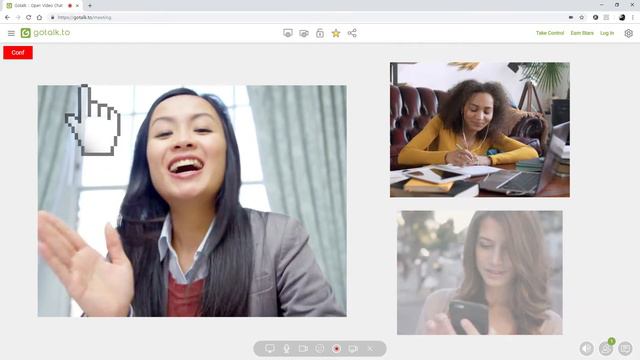The width and height of the screenshot is (640, 360).
Task: Select the Gotalk Open Video Chat browser tab
Action: (41, 6)
